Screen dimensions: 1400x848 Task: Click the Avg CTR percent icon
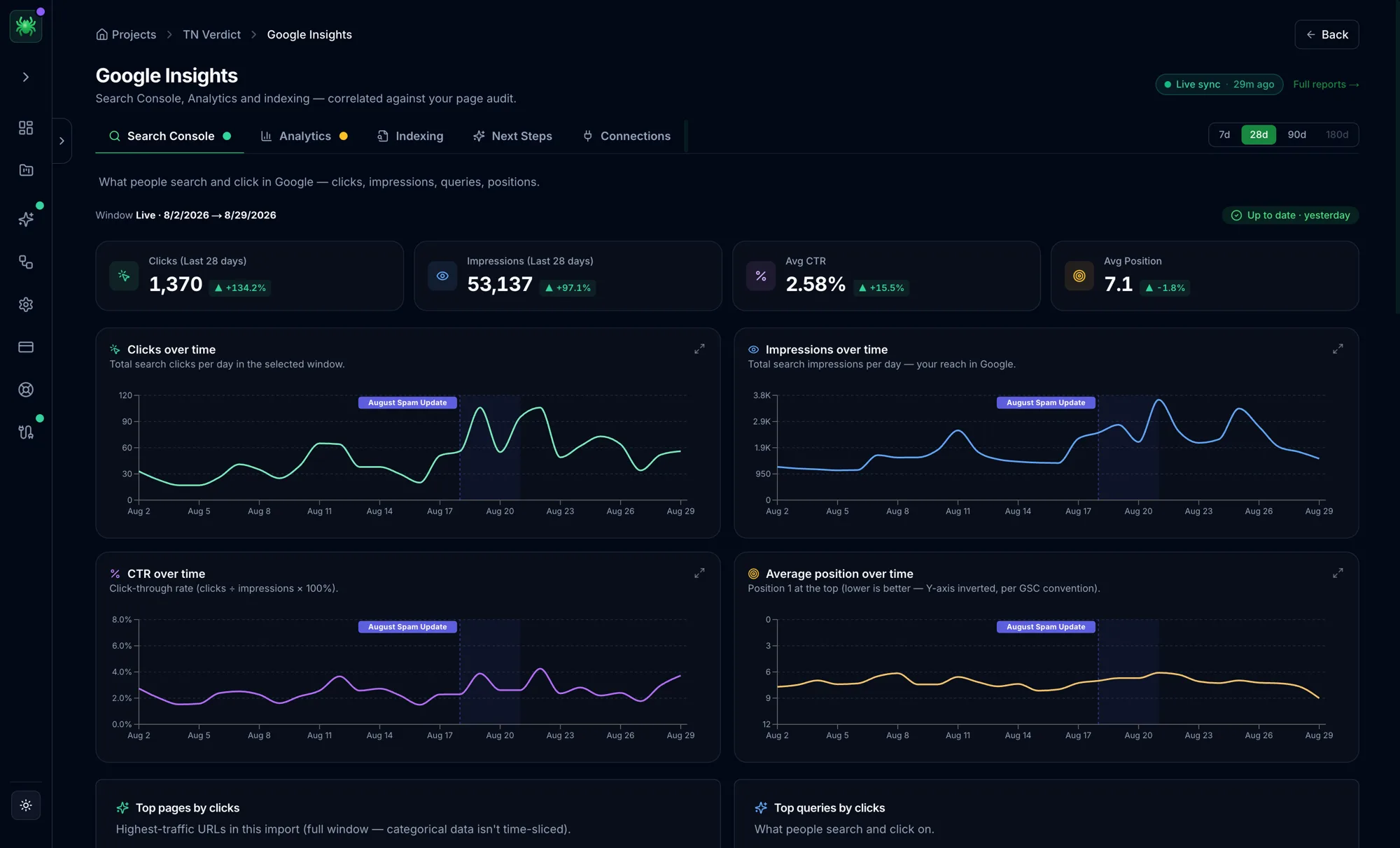point(761,276)
